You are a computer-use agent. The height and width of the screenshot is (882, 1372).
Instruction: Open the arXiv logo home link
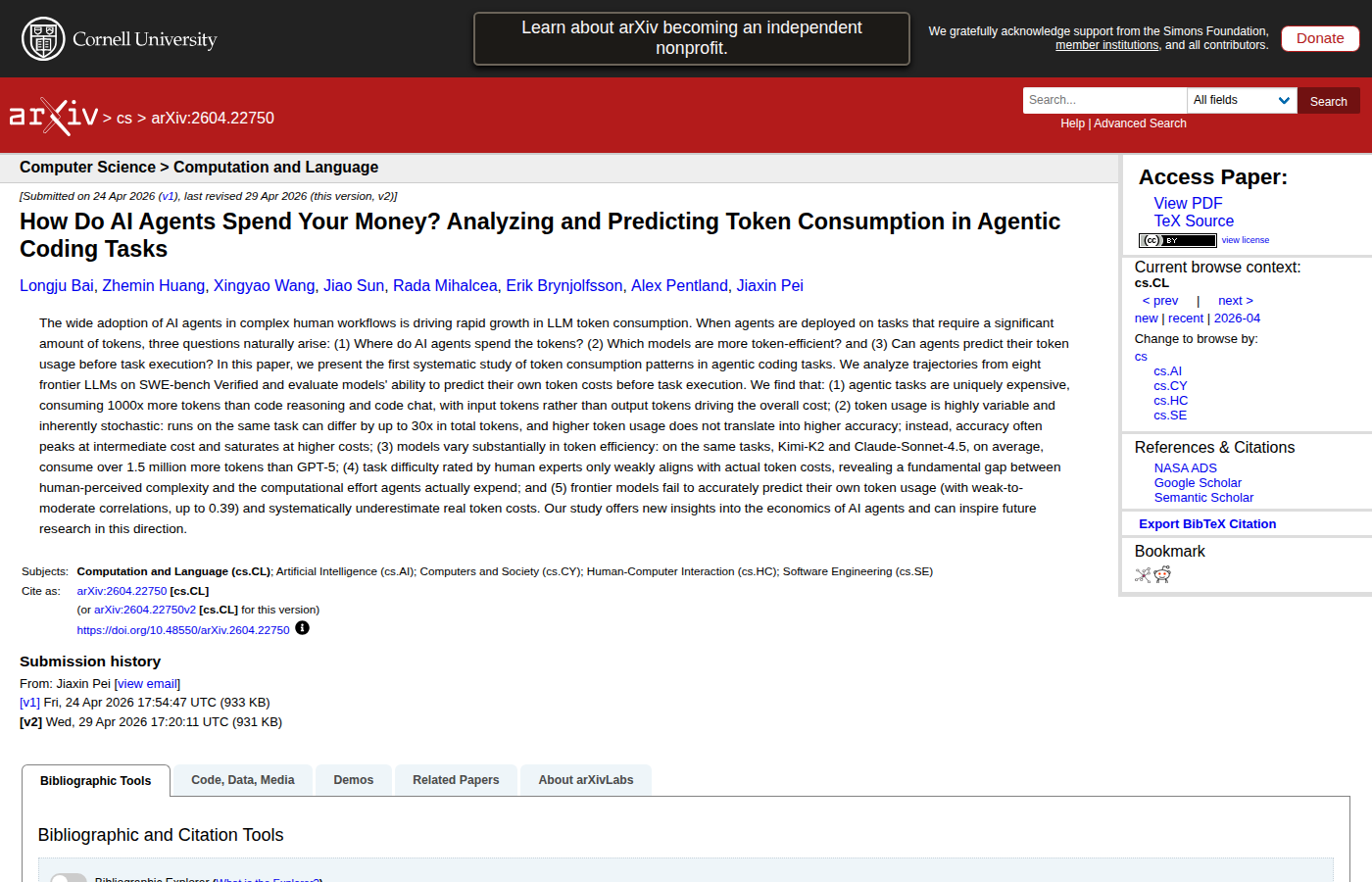tap(54, 117)
